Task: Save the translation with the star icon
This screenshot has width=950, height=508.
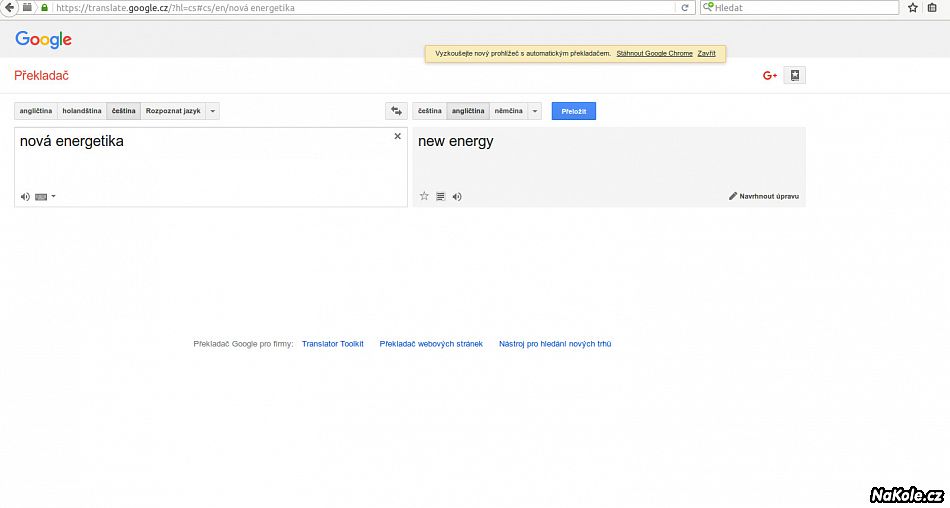Action: (x=424, y=196)
